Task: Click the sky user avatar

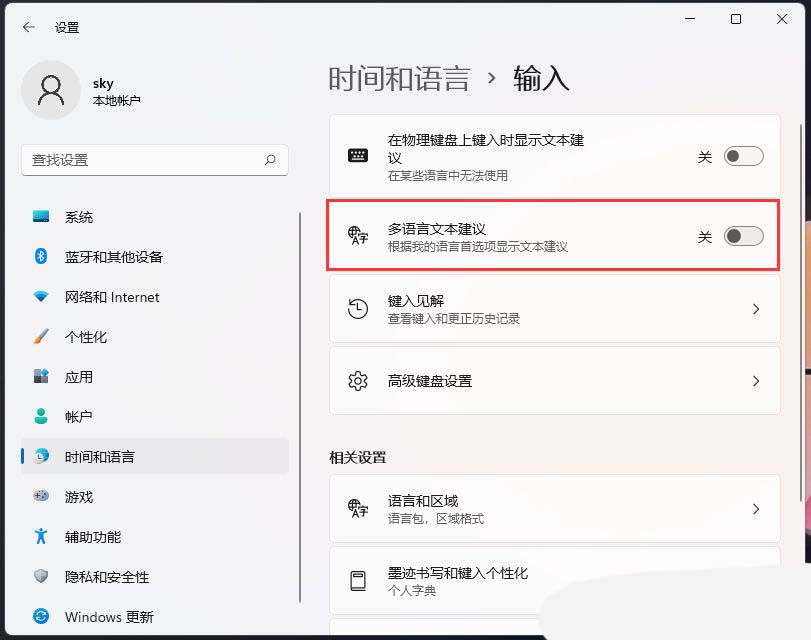Action: pyautogui.click(x=51, y=90)
